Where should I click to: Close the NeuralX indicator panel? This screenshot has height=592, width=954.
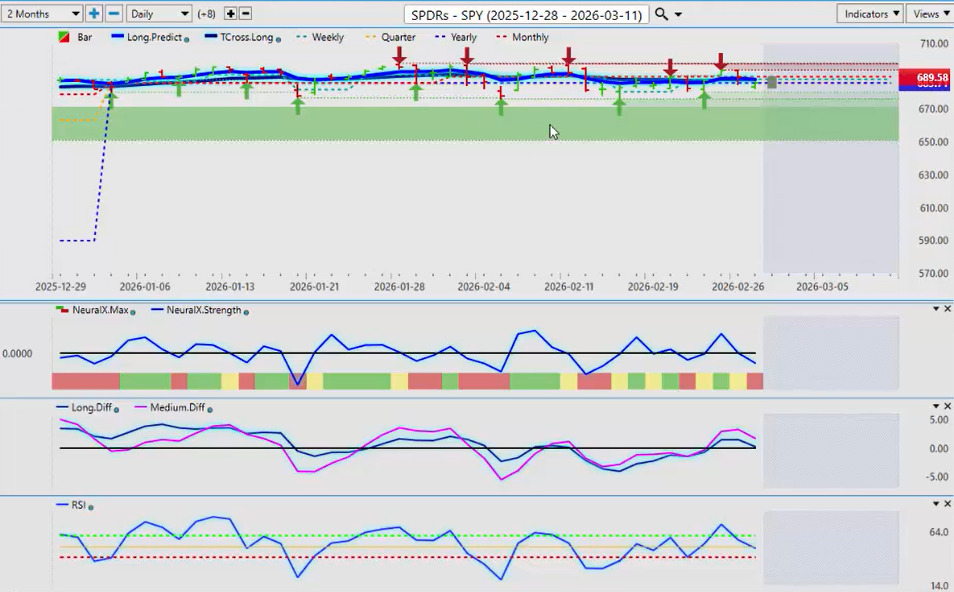[947, 309]
